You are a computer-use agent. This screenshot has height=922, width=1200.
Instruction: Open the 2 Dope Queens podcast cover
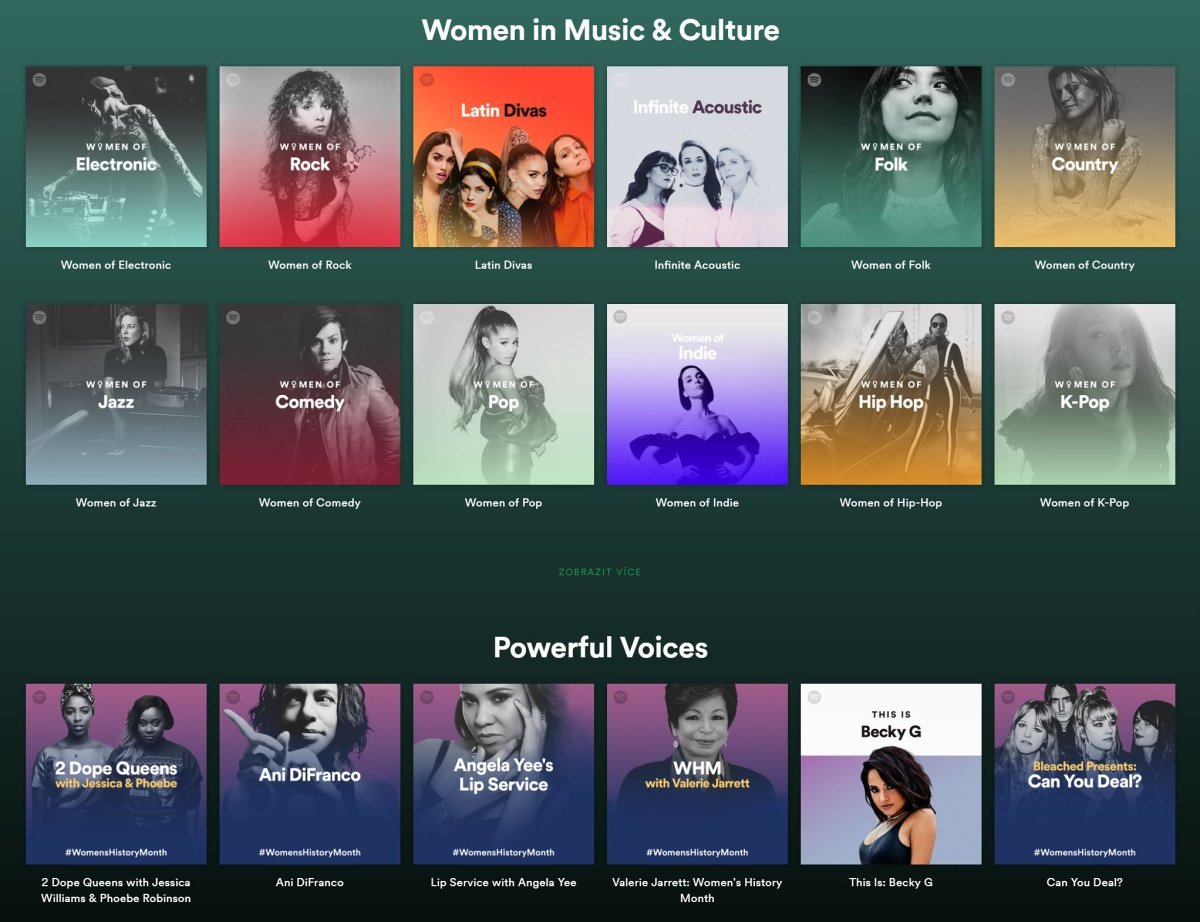tap(116, 774)
